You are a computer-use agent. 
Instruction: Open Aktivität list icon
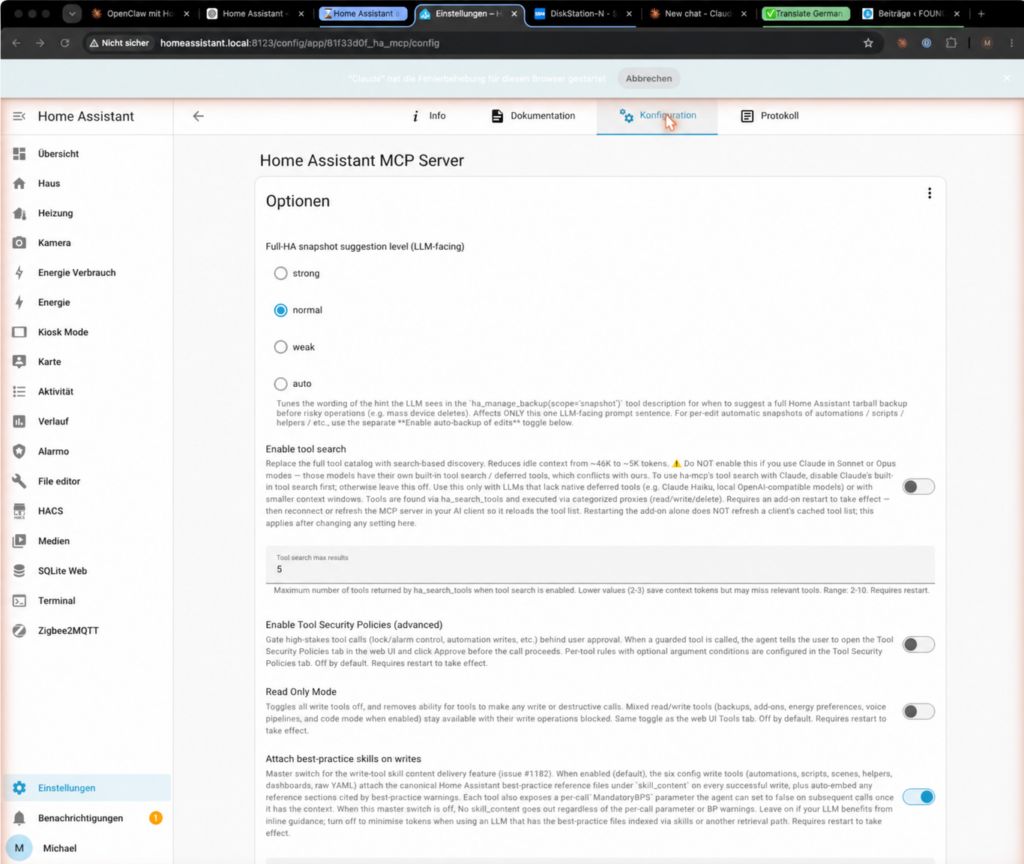19,391
